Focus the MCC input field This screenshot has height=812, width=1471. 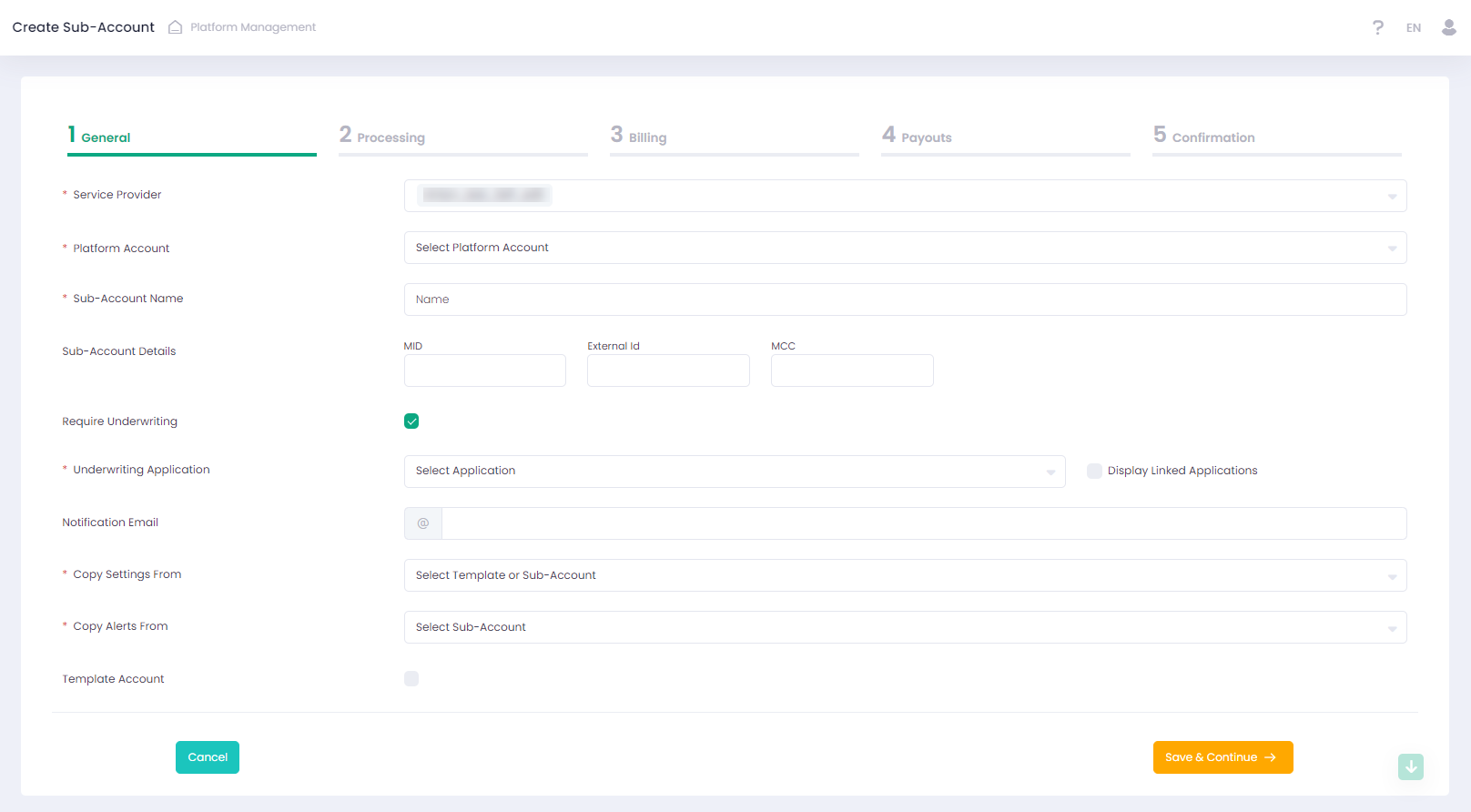(x=851, y=371)
